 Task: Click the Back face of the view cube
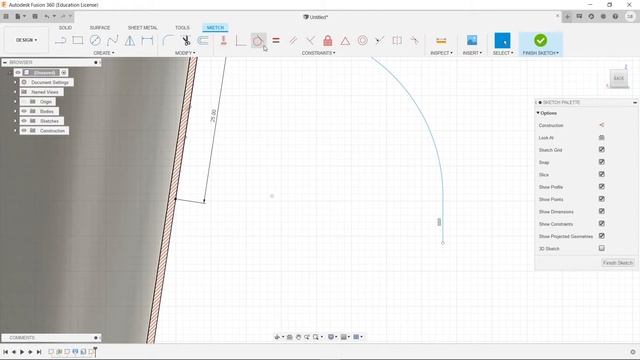point(619,78)
